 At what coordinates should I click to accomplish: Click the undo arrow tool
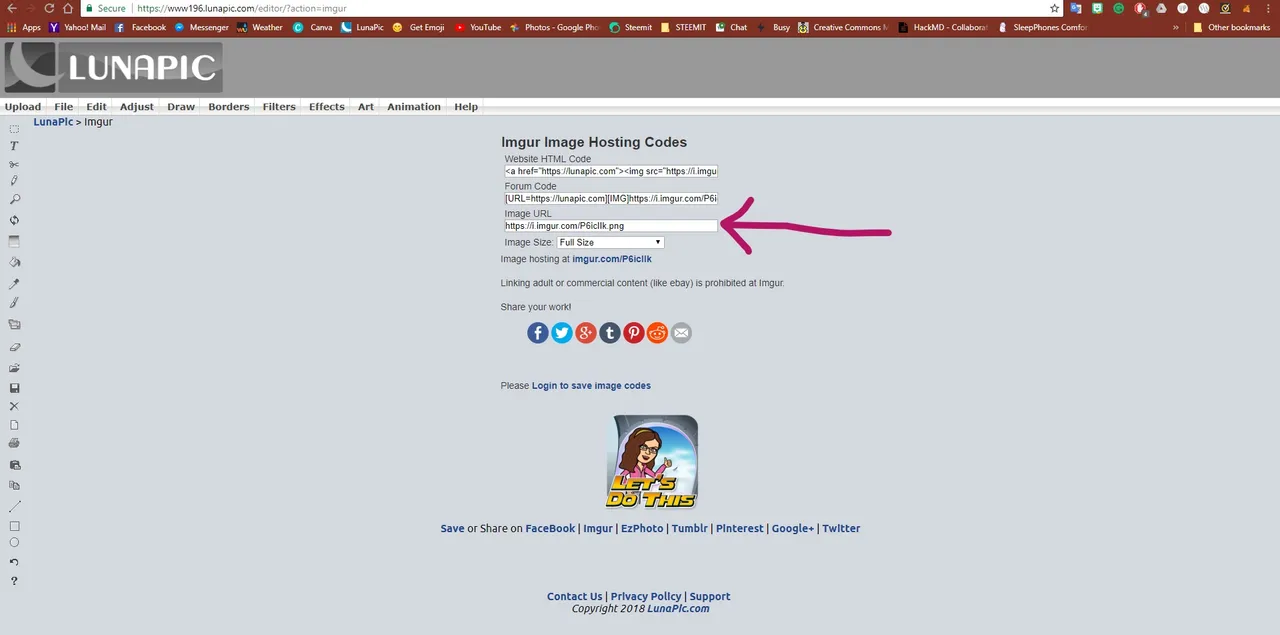click(x=14, y=562)
